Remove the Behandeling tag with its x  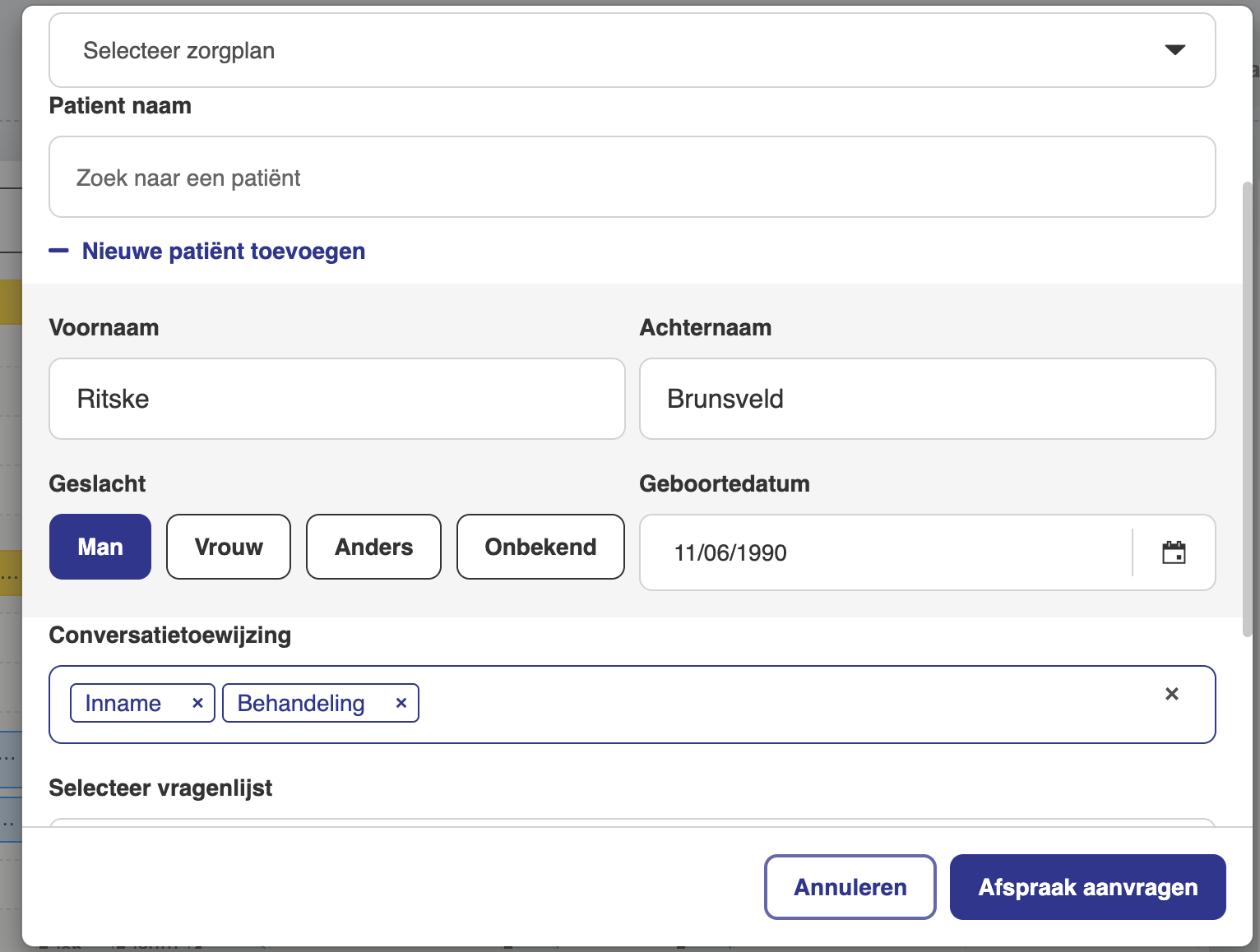pos(401,703)
